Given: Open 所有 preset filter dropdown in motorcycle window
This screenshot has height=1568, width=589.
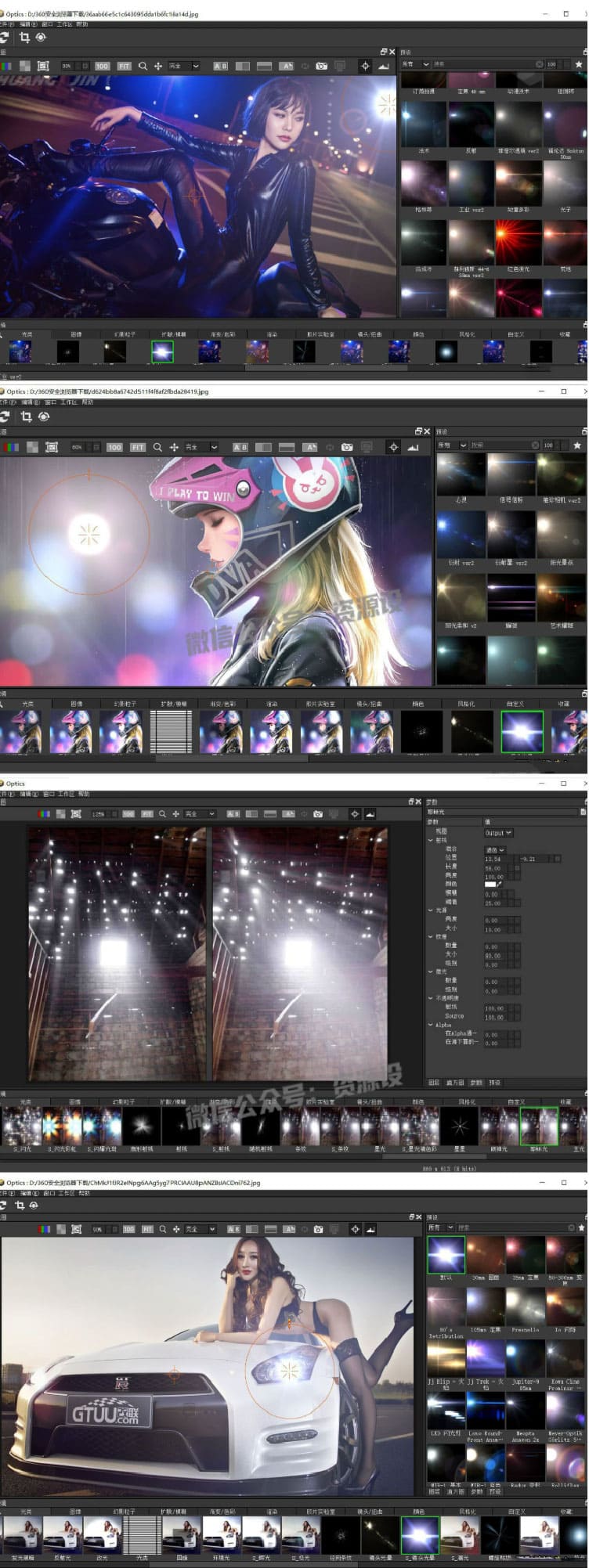Looking at the screenshot, I should click(415, 64).
